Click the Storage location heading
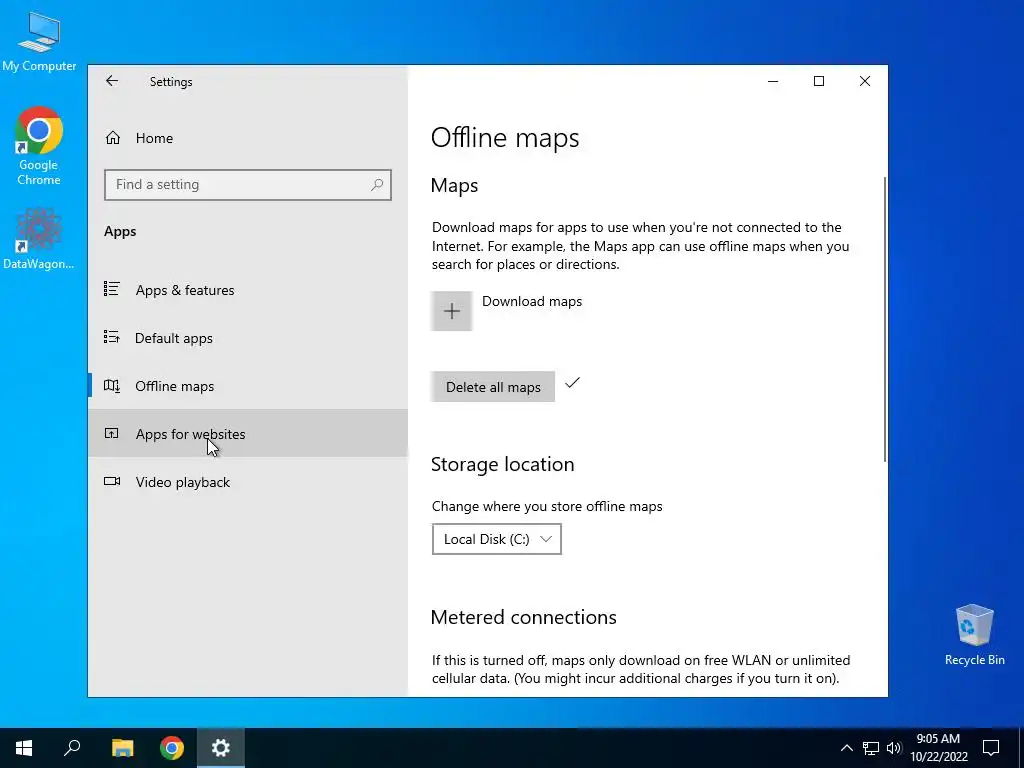The height and width of the screenshot is (768, 1024). tap(502, 464)
